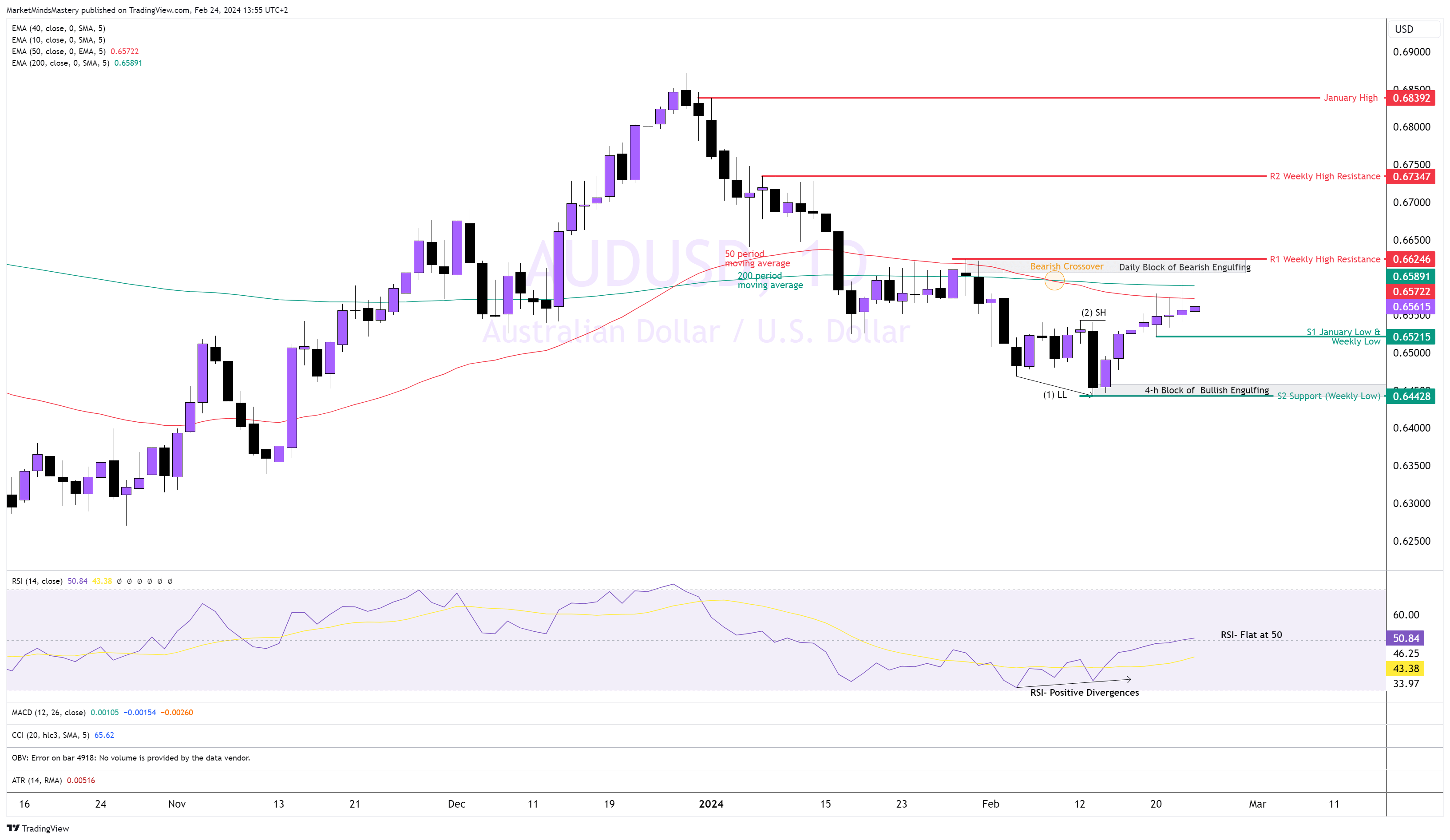
Task: Select the Daily Block of Bearish Engulfing box
Action: point(1184,267)
